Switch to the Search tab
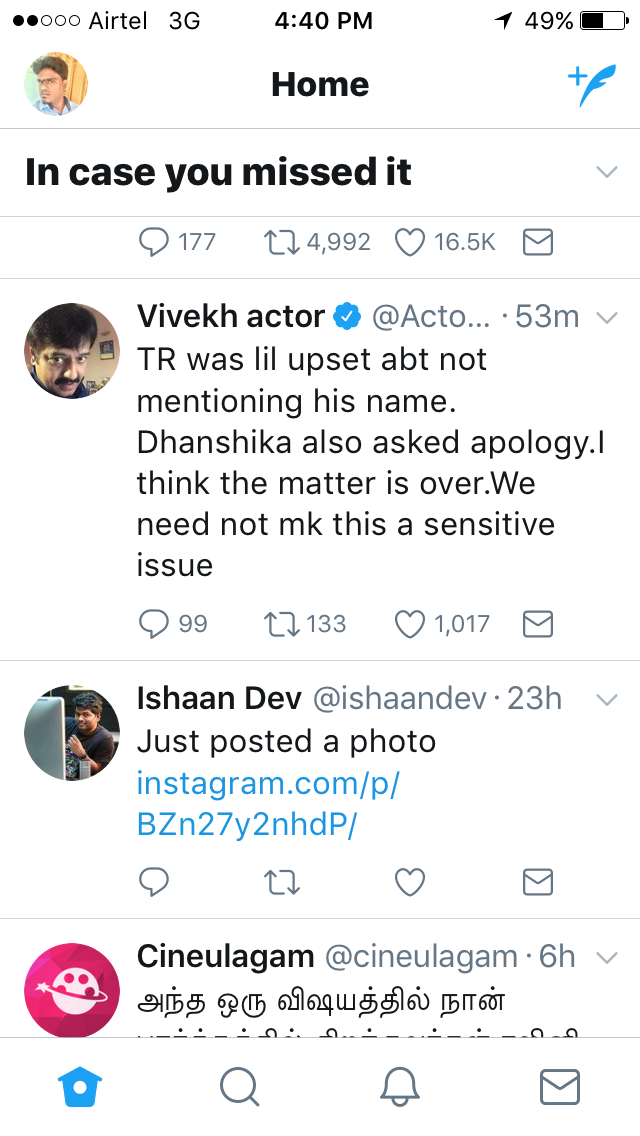 click(x=240, y=1086)
